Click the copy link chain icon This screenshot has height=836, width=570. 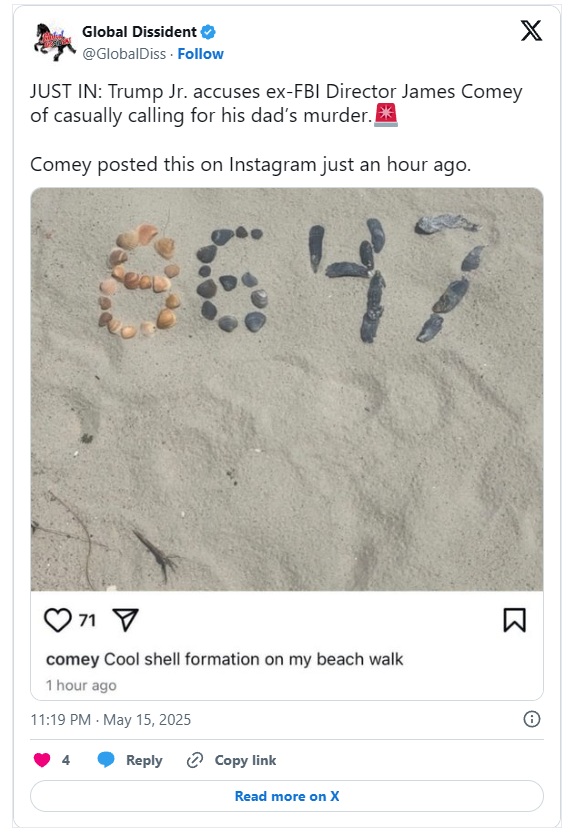[x=195, y=760]
